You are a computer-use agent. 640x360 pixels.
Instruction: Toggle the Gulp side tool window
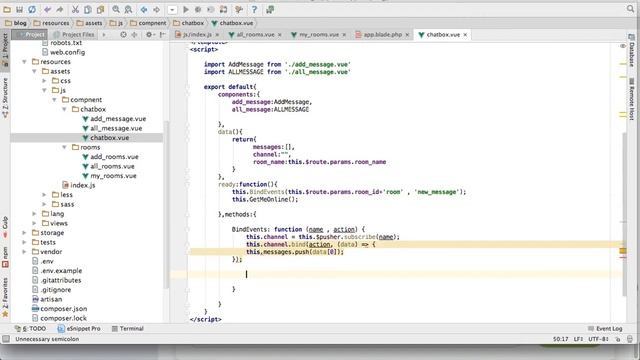tap(5, 227)
